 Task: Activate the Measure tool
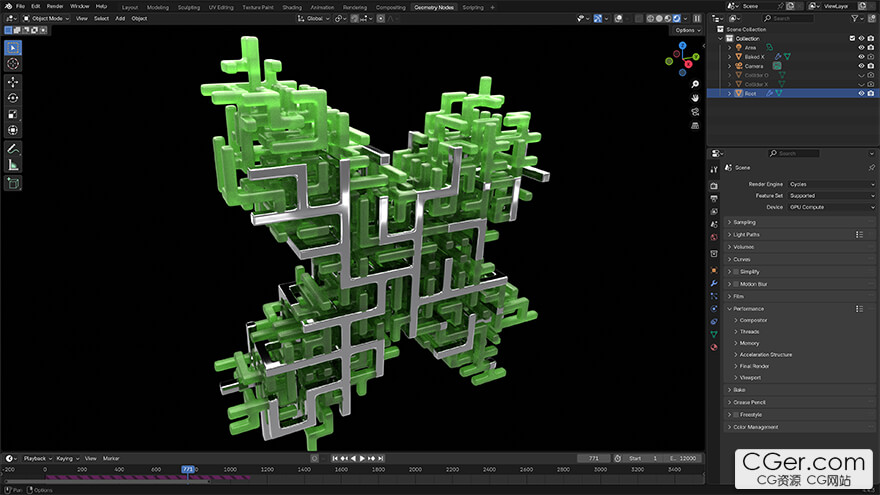coord(13,164)
